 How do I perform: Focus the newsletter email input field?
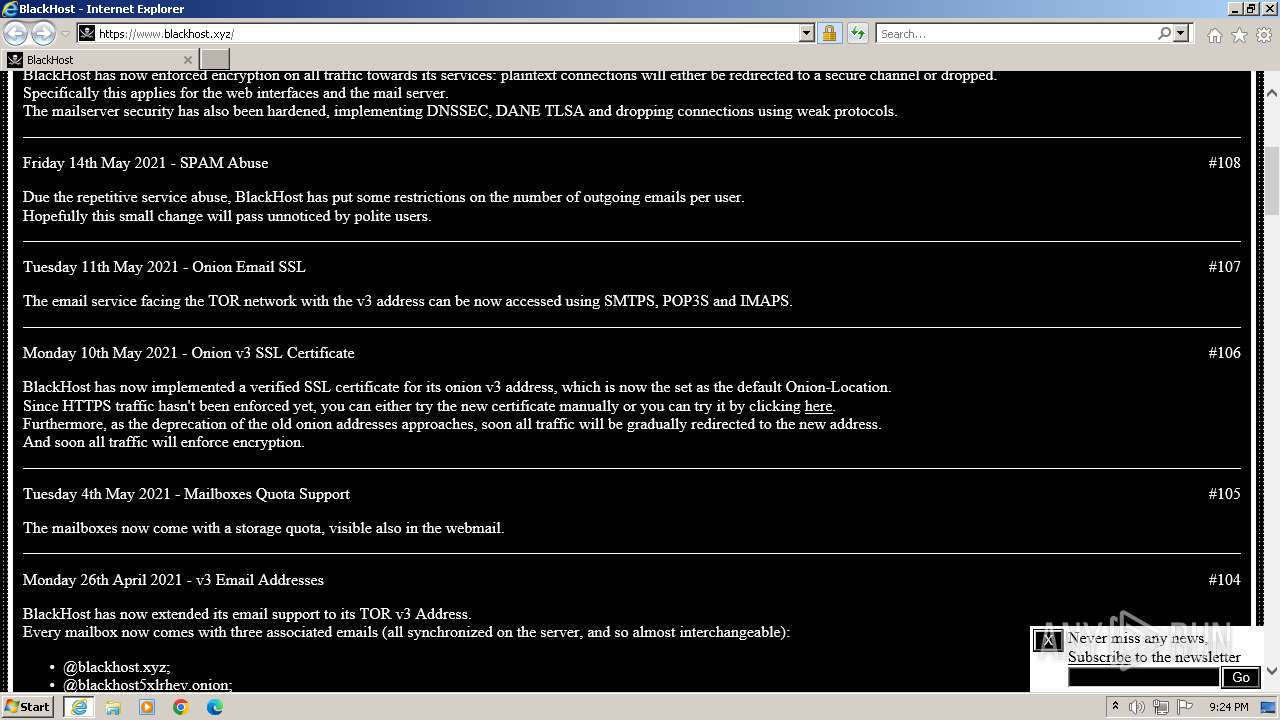click(x=1143, y=677)
